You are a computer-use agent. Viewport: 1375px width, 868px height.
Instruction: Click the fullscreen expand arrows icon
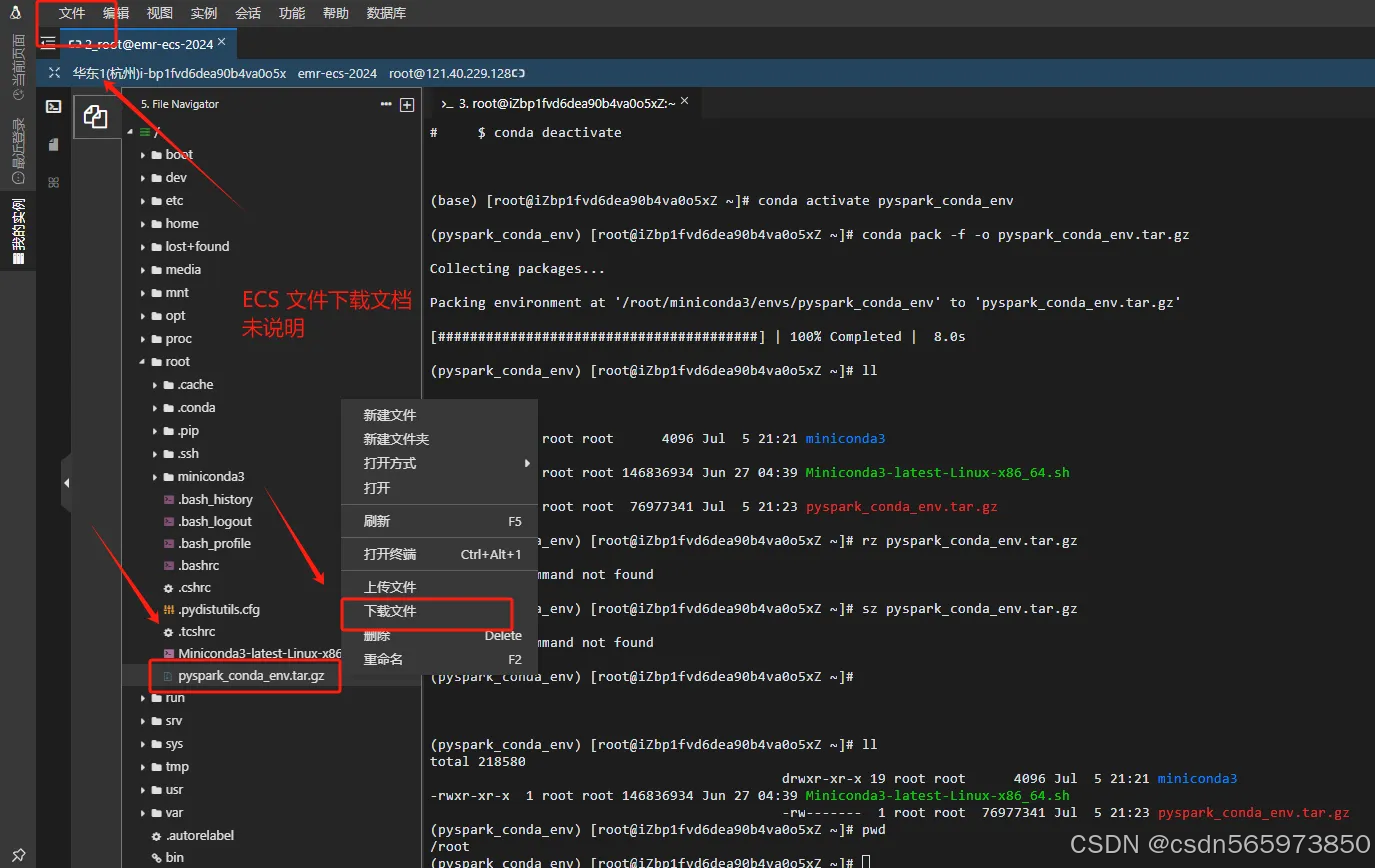(x=54, y=73)
